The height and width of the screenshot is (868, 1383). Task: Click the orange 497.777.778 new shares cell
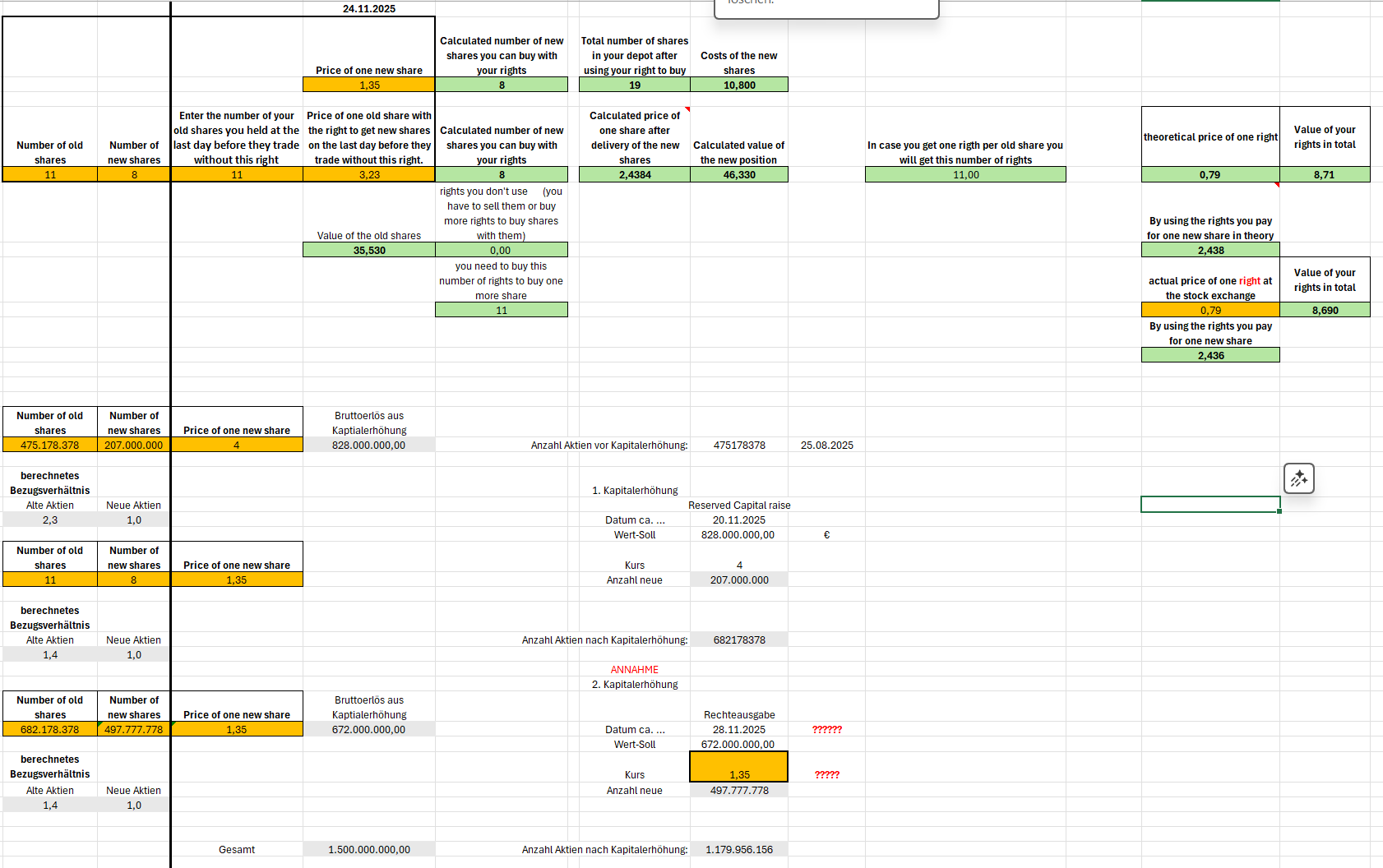[x=134, y=730]
